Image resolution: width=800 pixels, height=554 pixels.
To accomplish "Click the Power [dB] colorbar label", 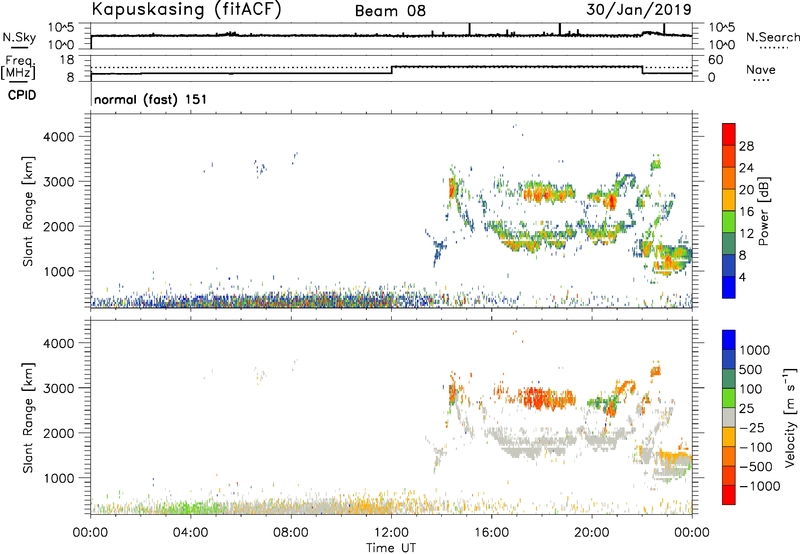I will pyautogui.click(x=763, y=212).
